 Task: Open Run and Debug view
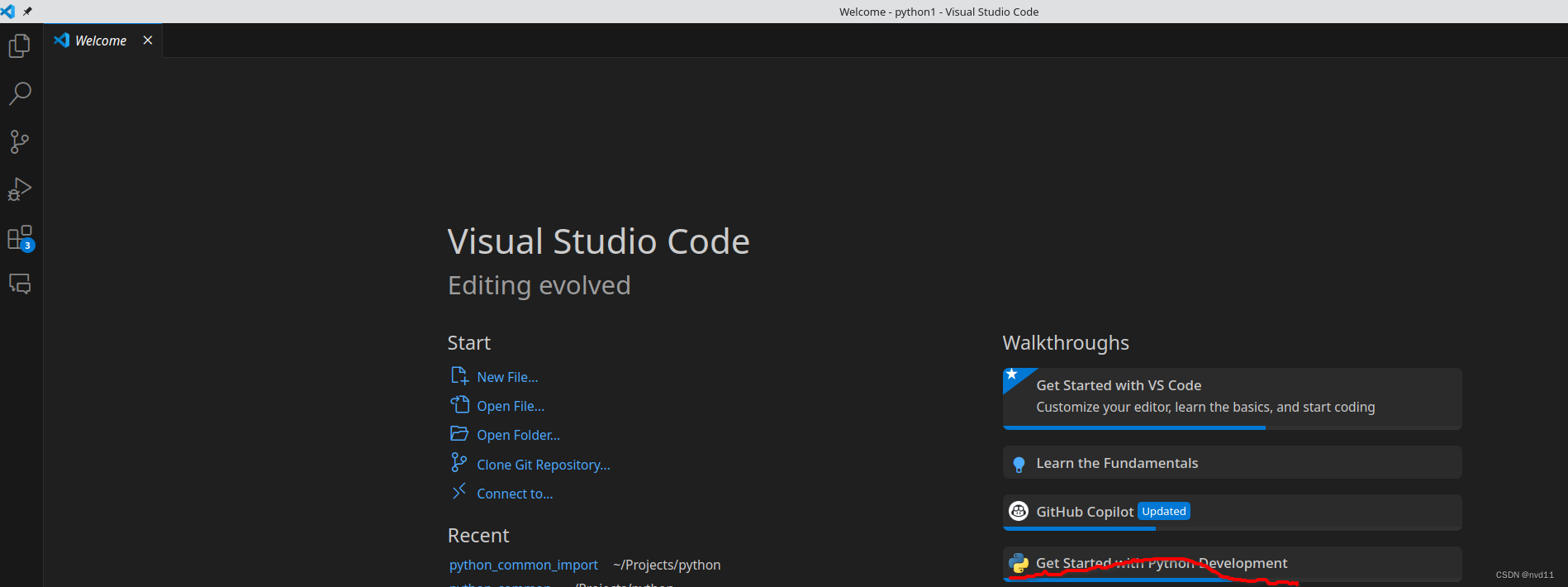pyautogui.click(x=20, y=189)
